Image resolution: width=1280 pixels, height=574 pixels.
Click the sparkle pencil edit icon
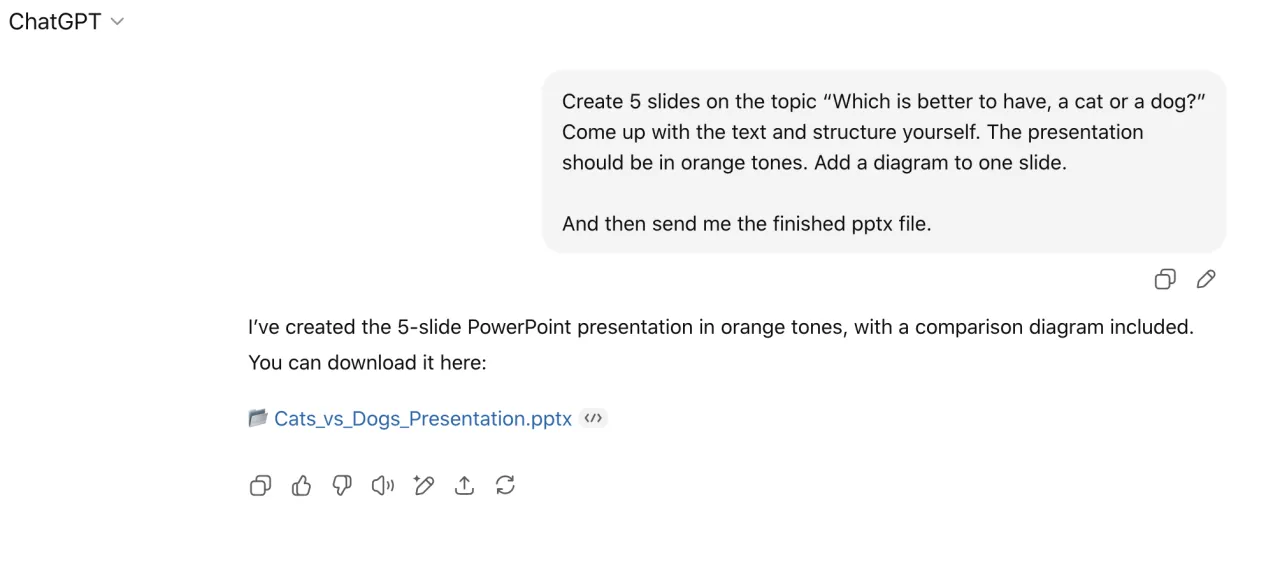423,486
